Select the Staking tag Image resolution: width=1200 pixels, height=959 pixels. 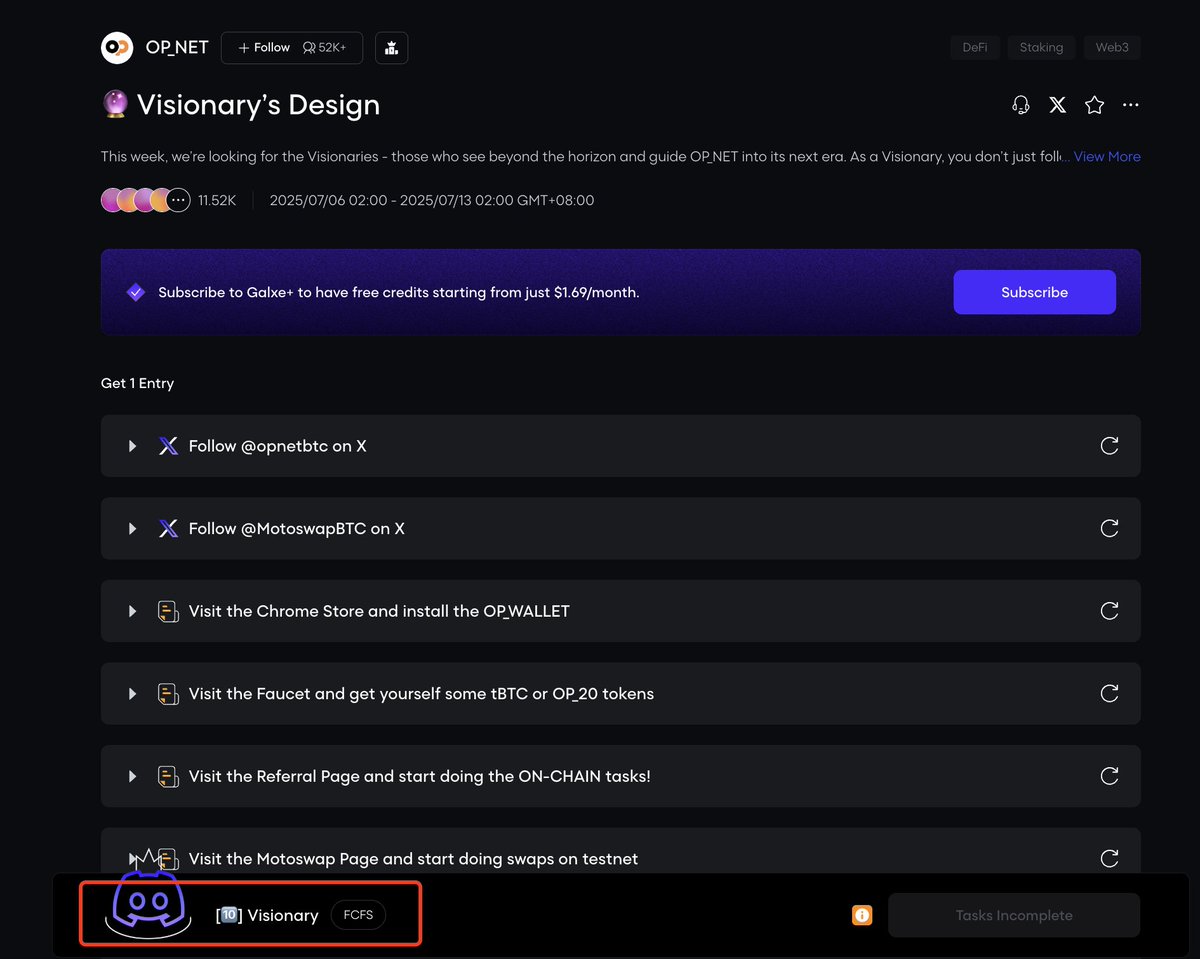(x=1041, y=47)
